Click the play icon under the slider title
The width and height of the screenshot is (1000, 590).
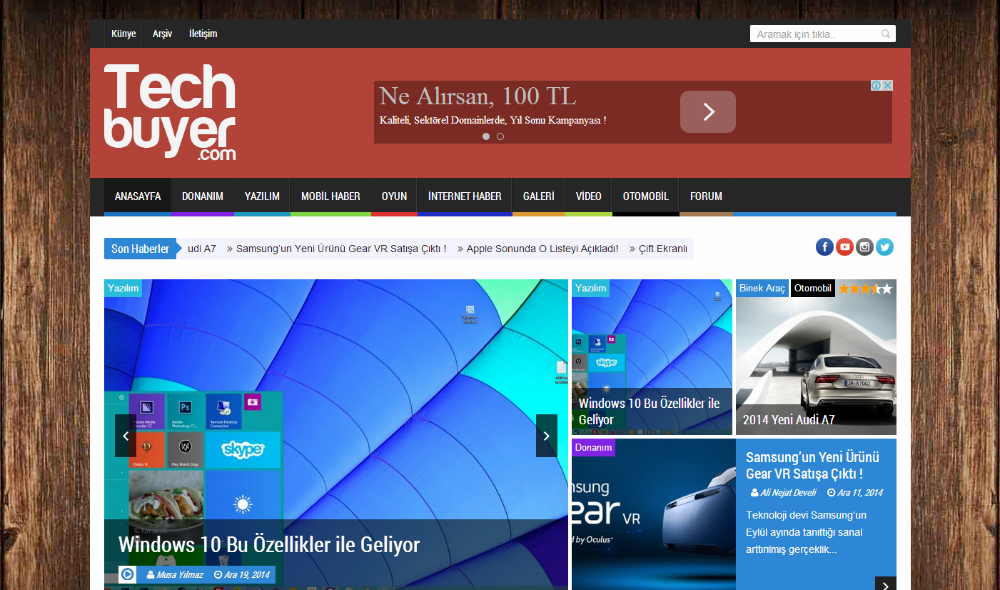coord(128,574)
